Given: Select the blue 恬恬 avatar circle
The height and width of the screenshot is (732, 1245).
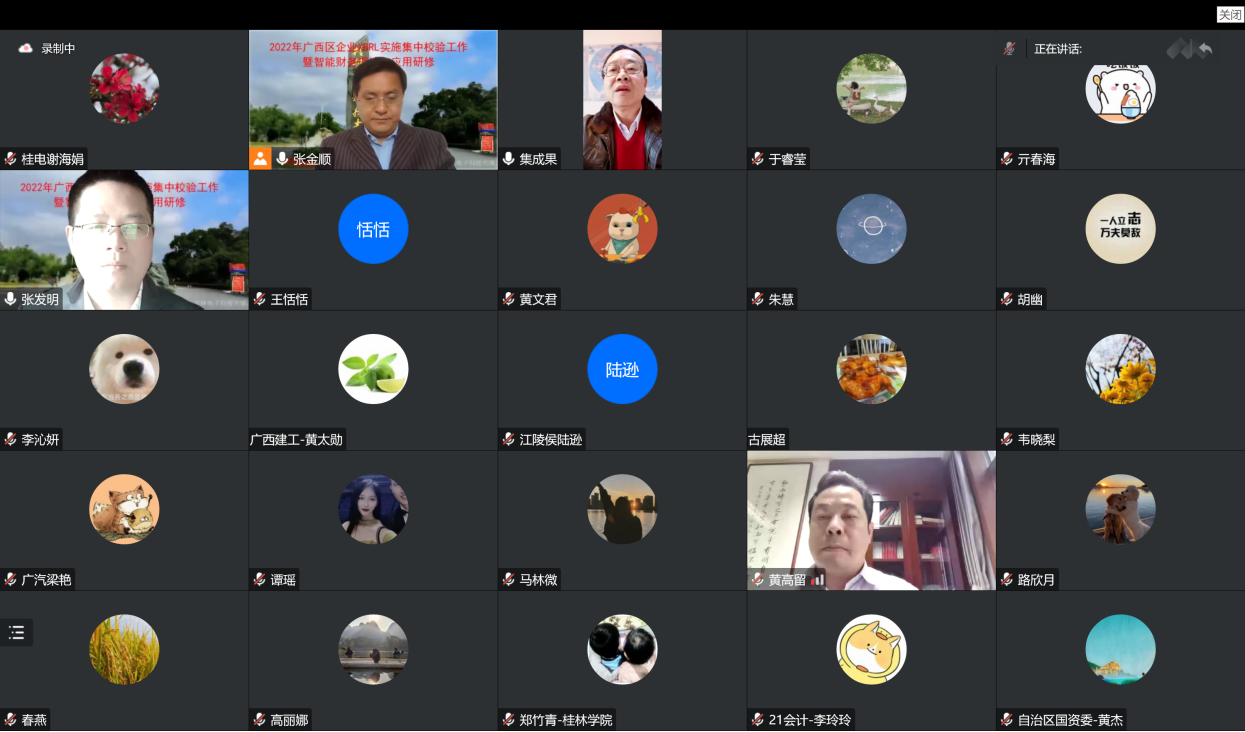Looking at the screenshot, I should point(373,229).
